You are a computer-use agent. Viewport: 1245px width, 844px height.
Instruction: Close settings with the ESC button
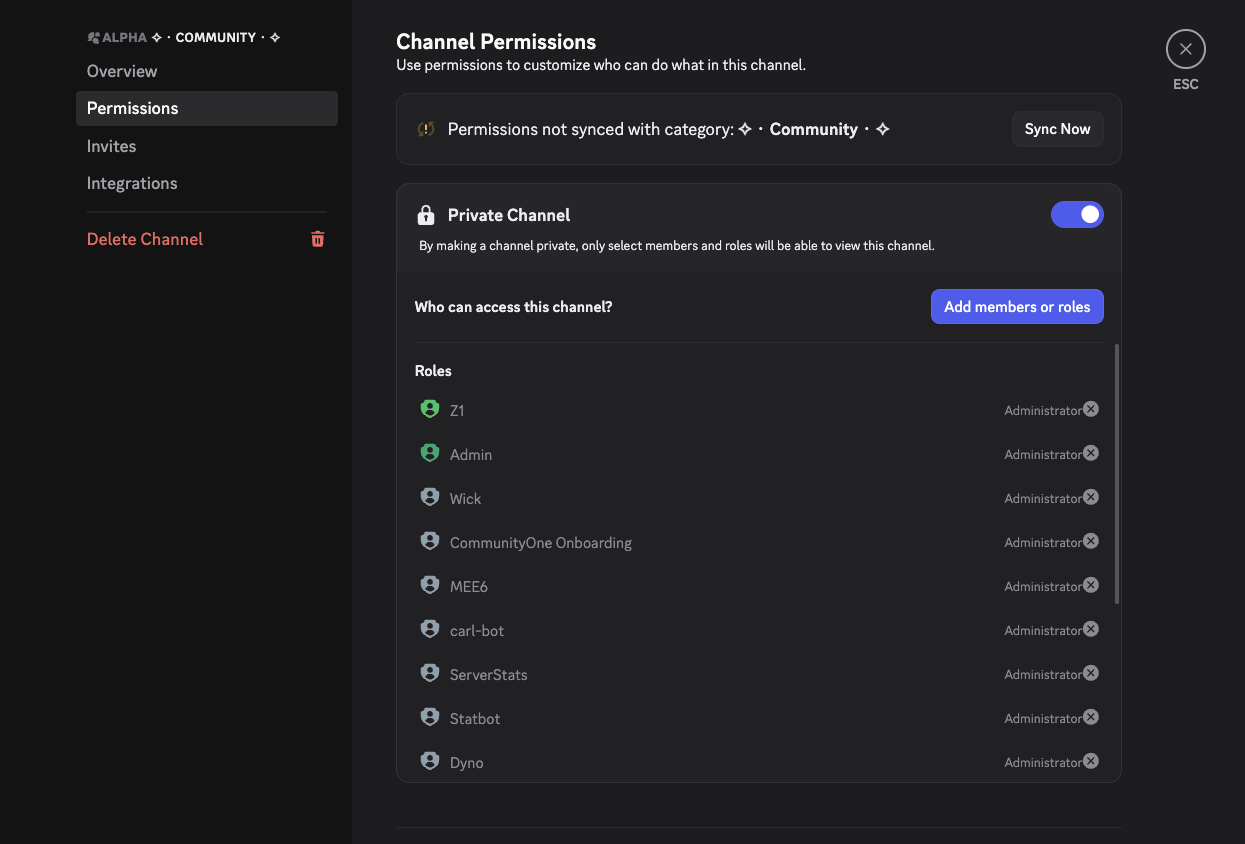click(1185, 48)
